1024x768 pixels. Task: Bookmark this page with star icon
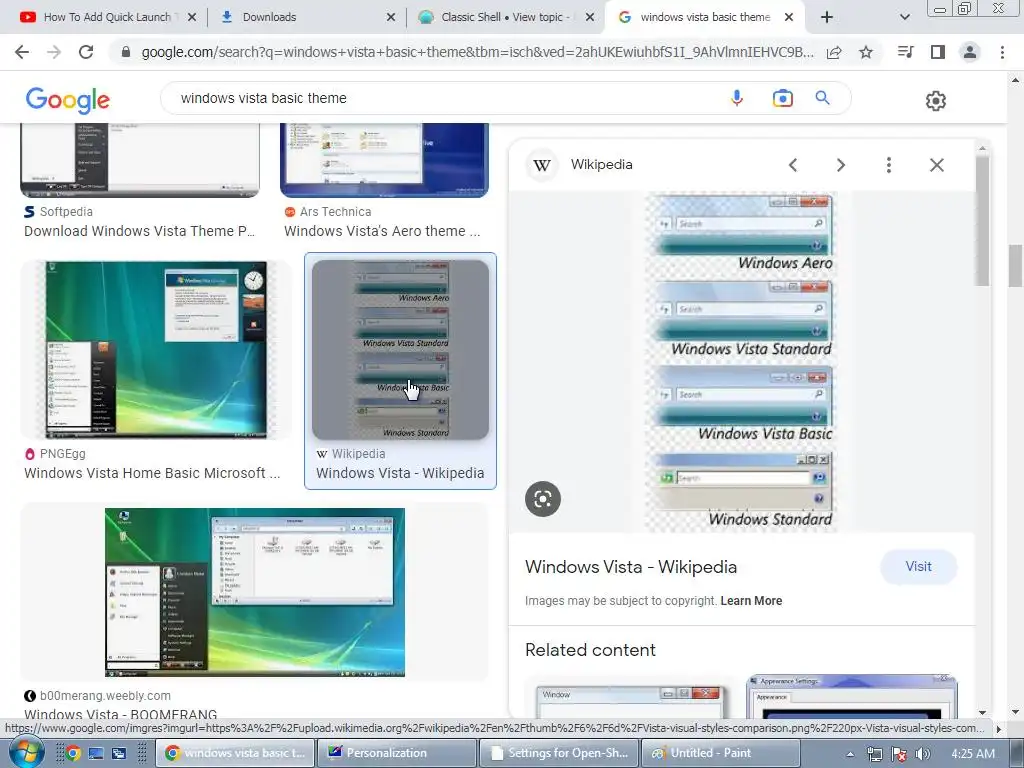point(866,52)
